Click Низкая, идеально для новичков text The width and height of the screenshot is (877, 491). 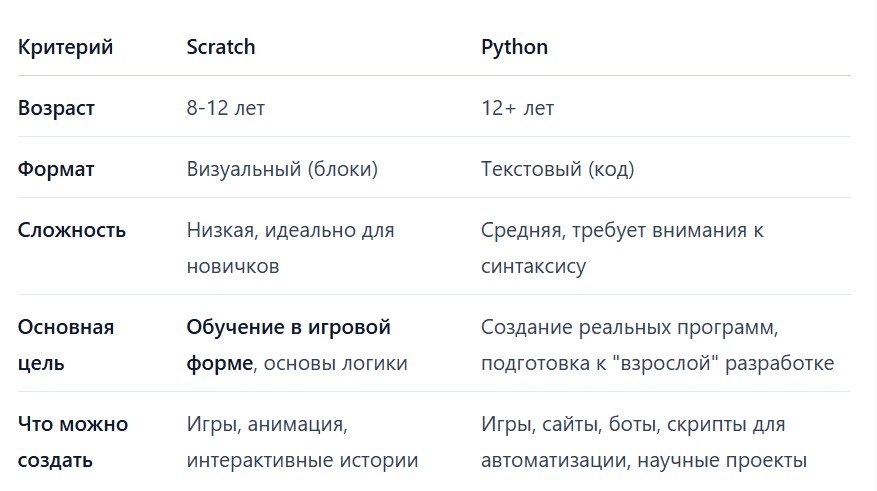(x=291, y=248)
